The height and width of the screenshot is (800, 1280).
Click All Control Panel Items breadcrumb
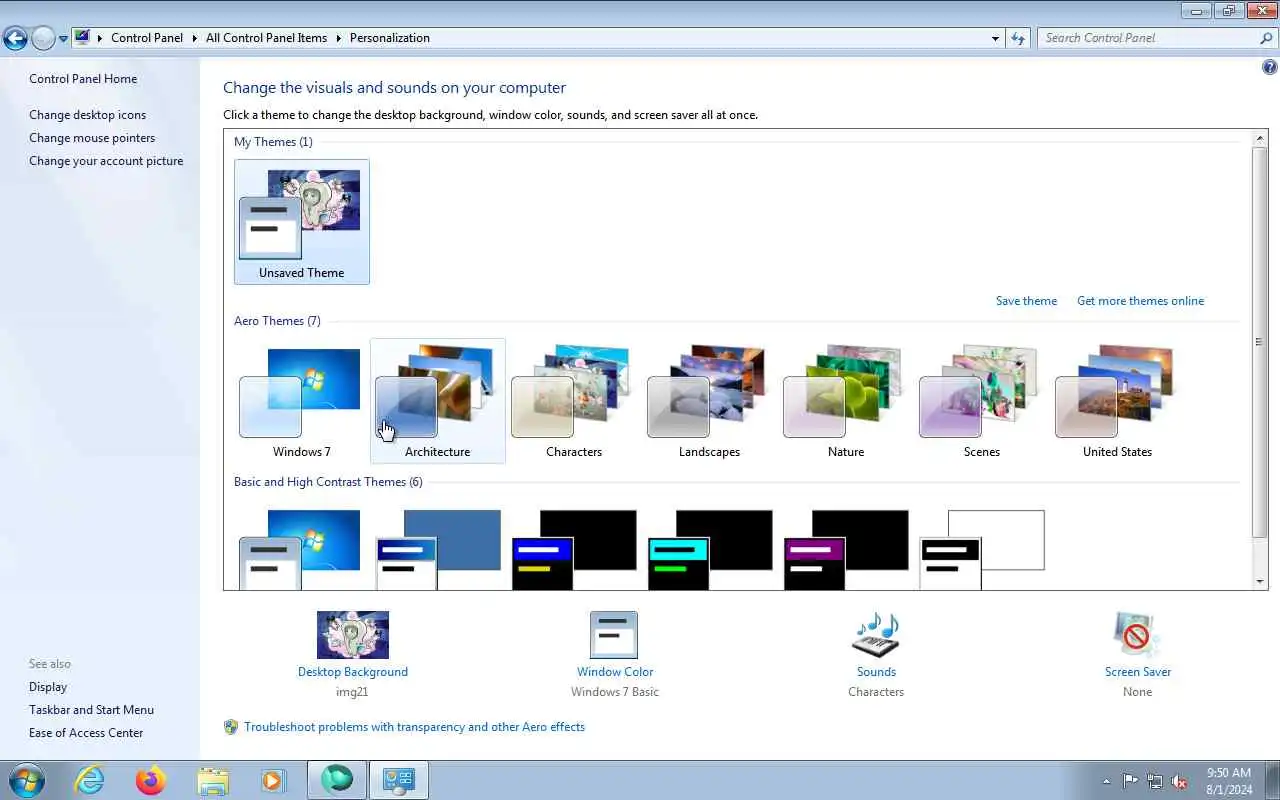click(x=266, y=38)
